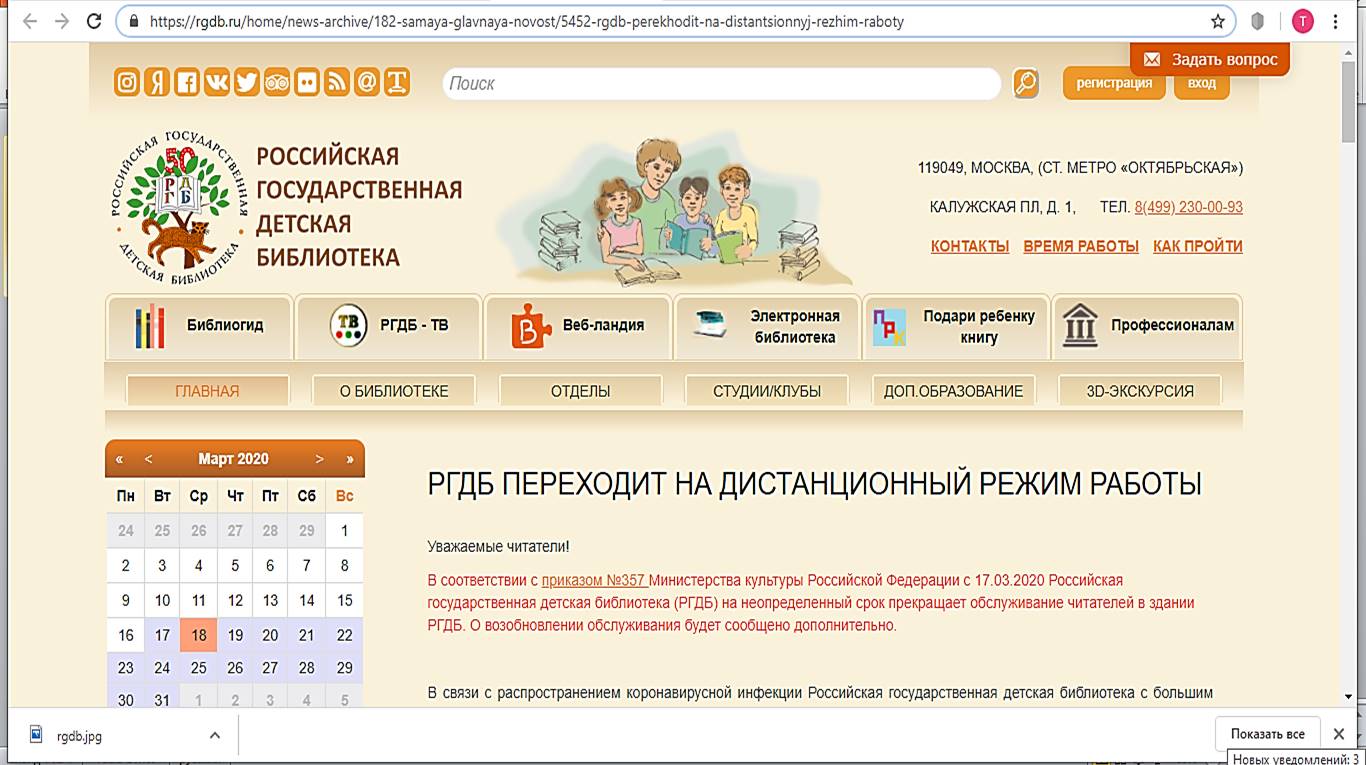Open the Yandex icon link
1366x765 pixels.
click(157, 83)
